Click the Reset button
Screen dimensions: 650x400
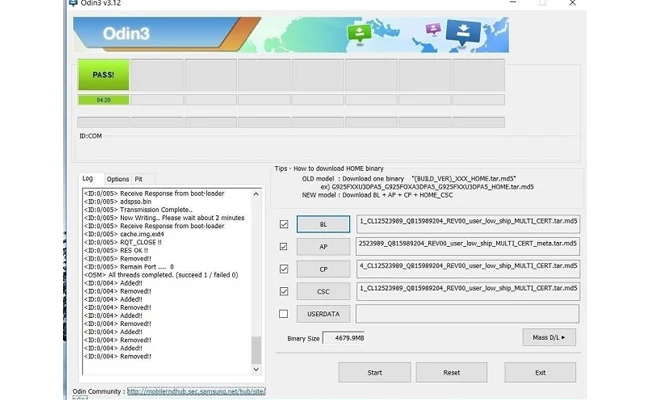[452, 372]
